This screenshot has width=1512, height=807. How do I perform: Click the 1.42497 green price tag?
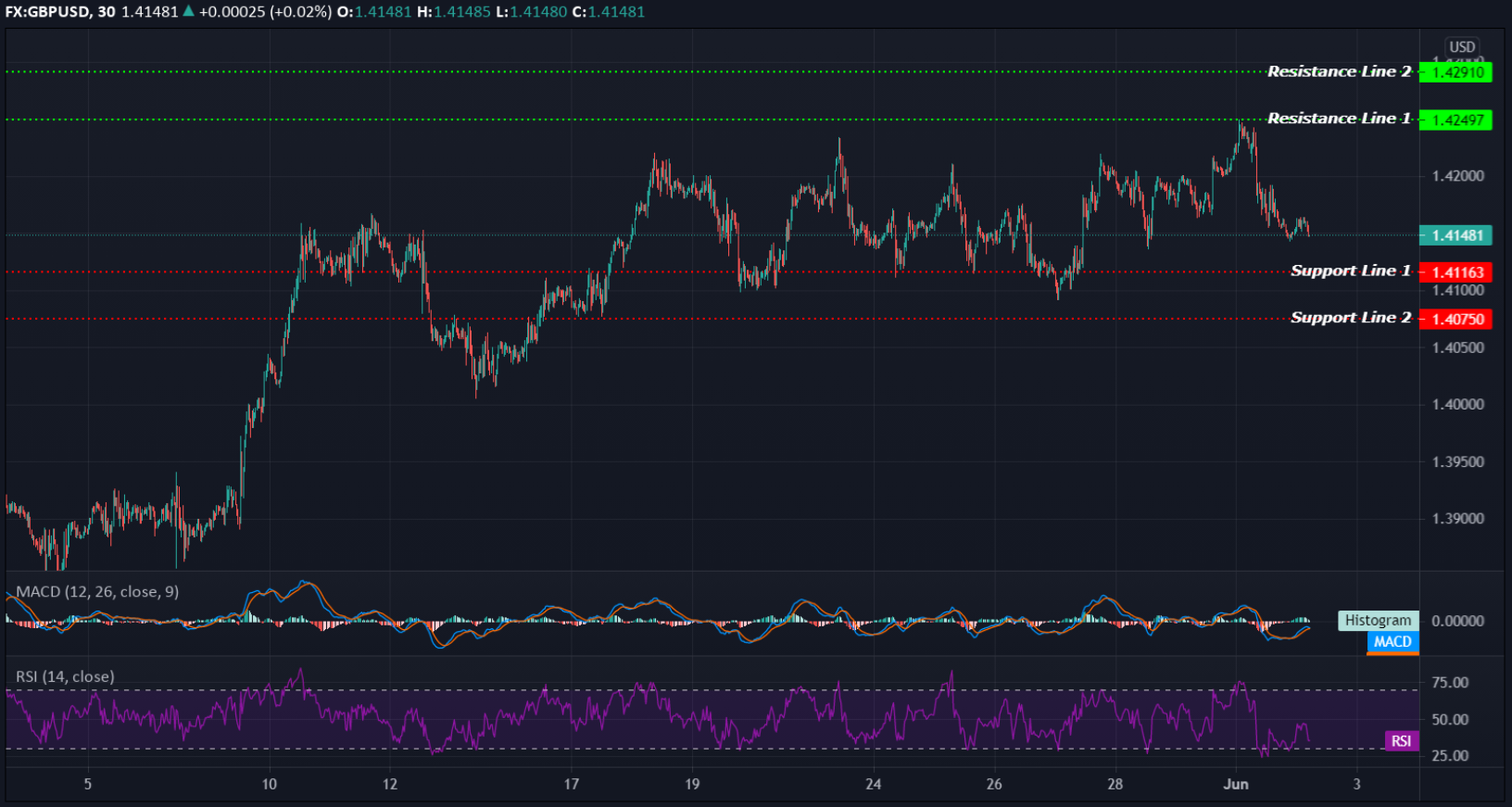click(1456, 120)
